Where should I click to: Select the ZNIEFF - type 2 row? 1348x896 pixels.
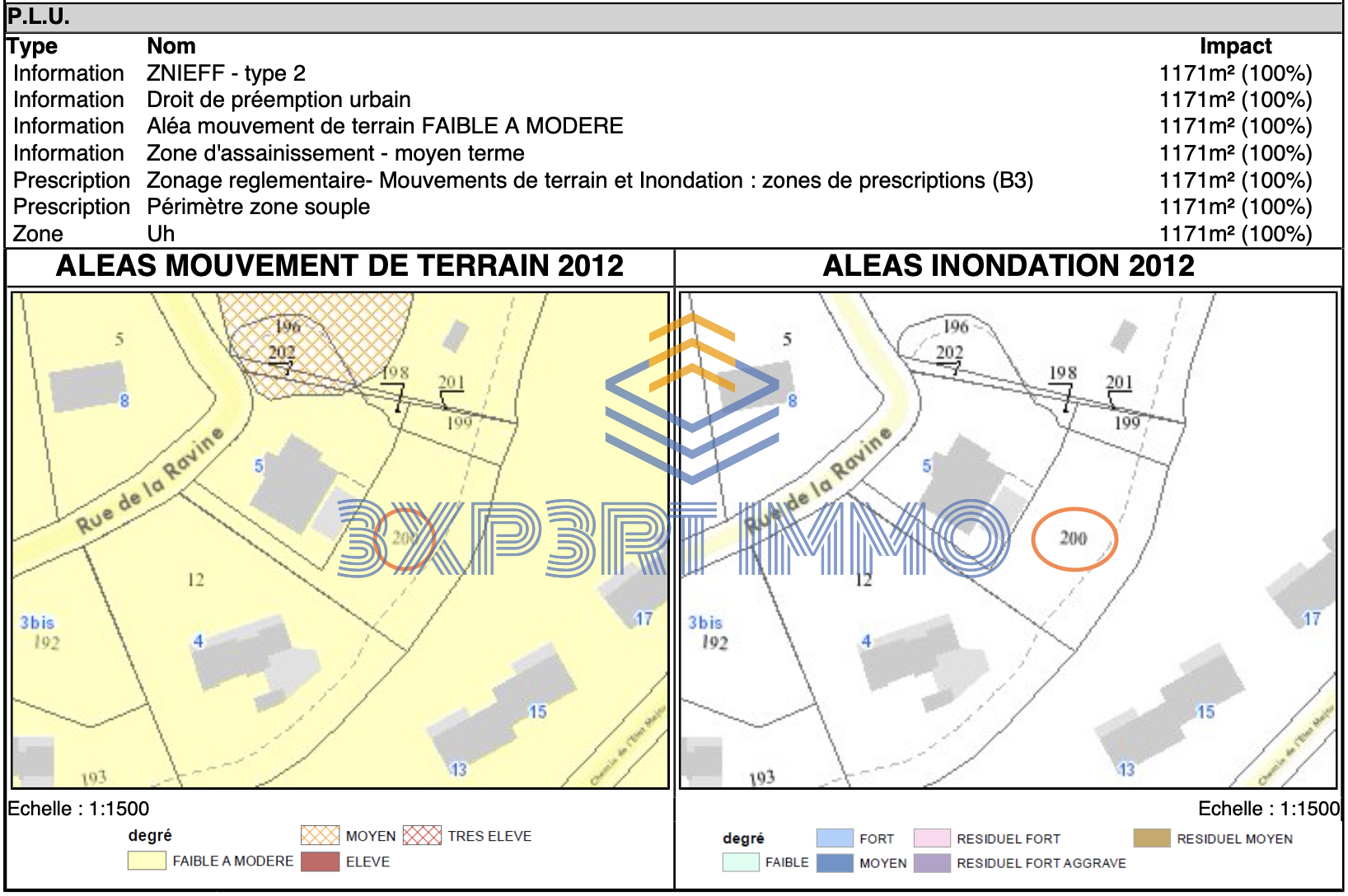point(226,73)
